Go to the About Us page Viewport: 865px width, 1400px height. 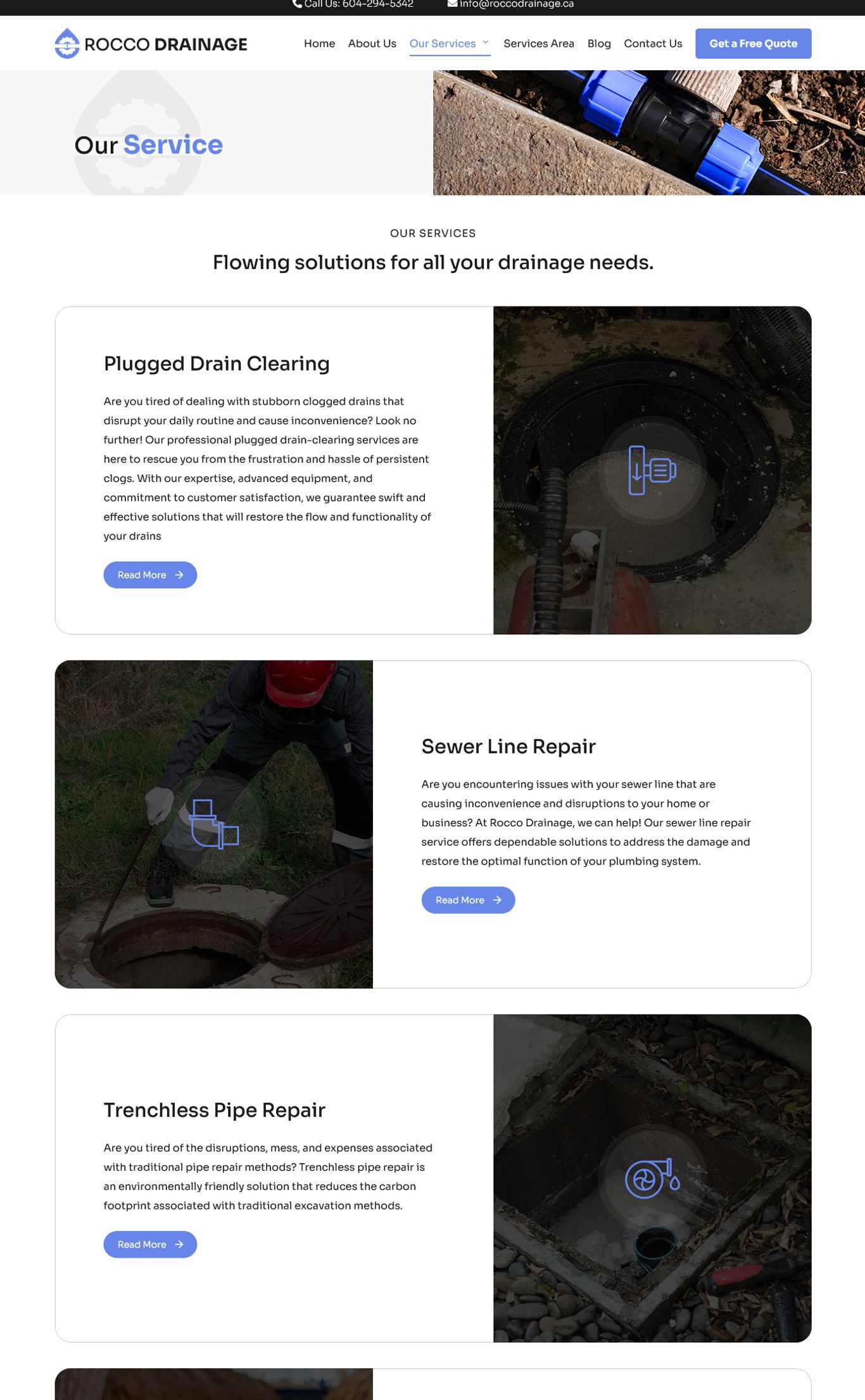click(372, 44)
